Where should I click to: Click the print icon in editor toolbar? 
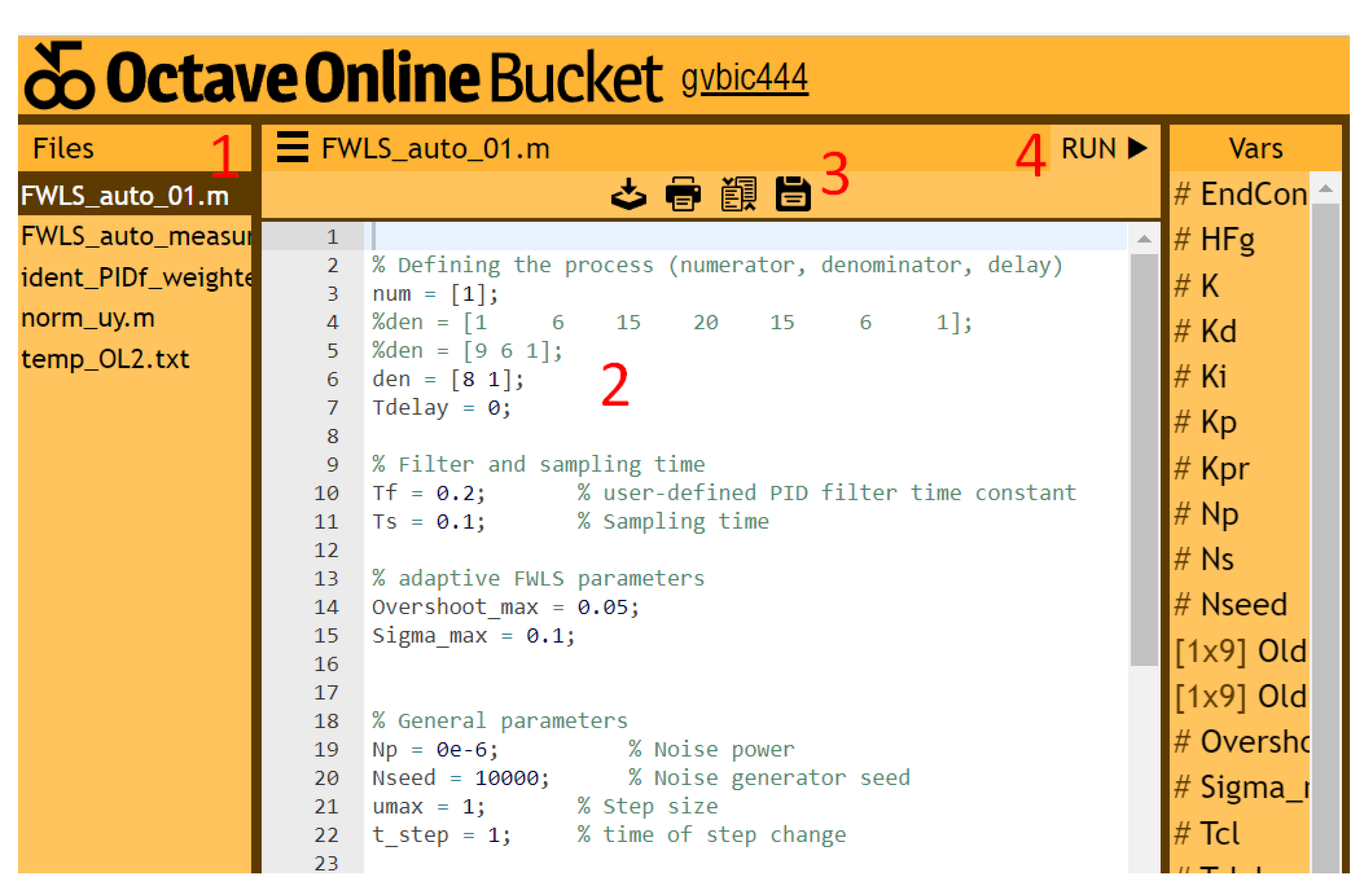[x=683, y=194]
